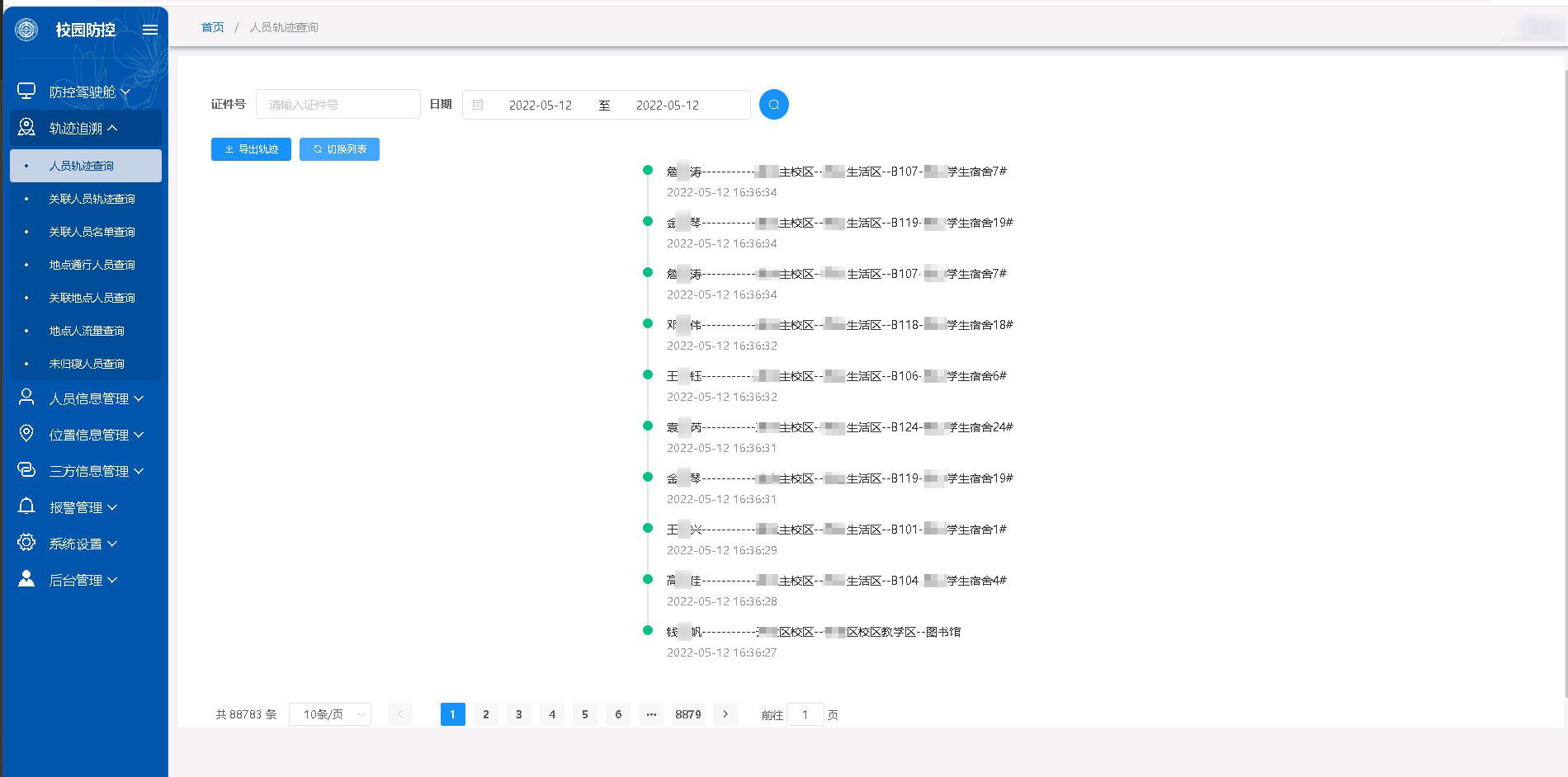Image resolution: width=1568 pixels, height=777 pixels.
Task: Click the 后台管理 user icon
Action: click(x=25, y=580)
